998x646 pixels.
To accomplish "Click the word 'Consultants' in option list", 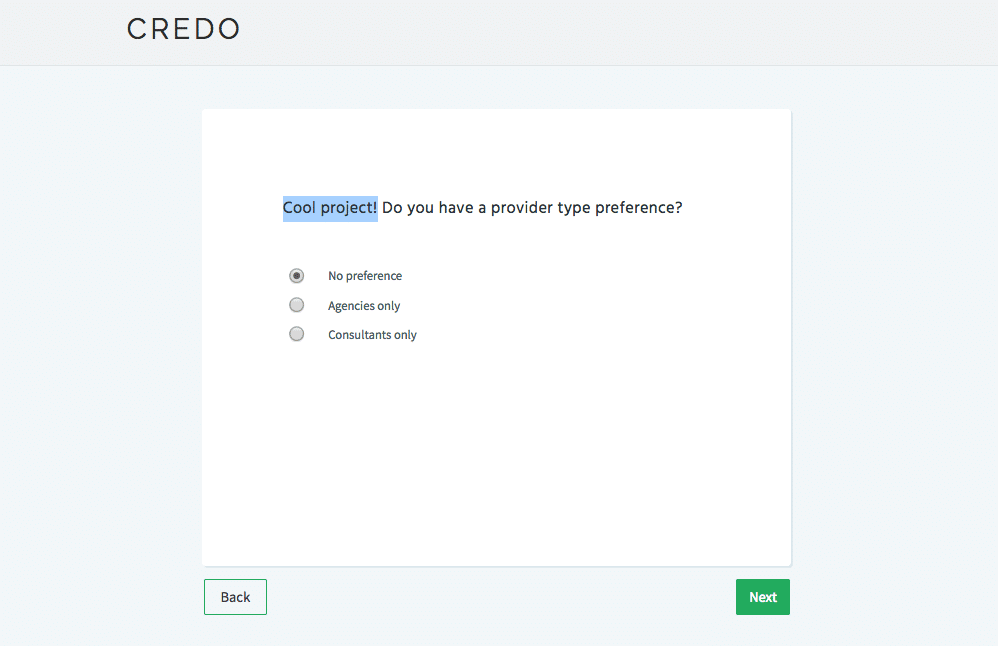I will tap(359, 335).
